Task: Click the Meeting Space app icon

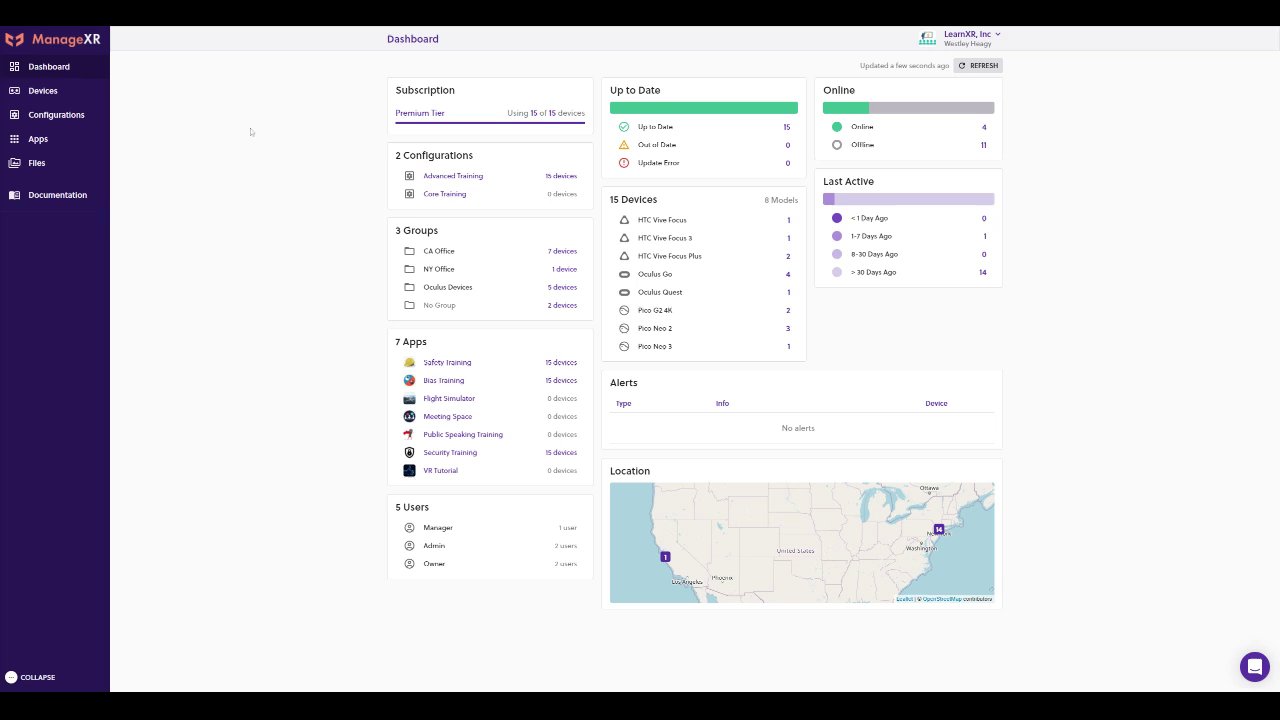Action: tap(409, 416)
